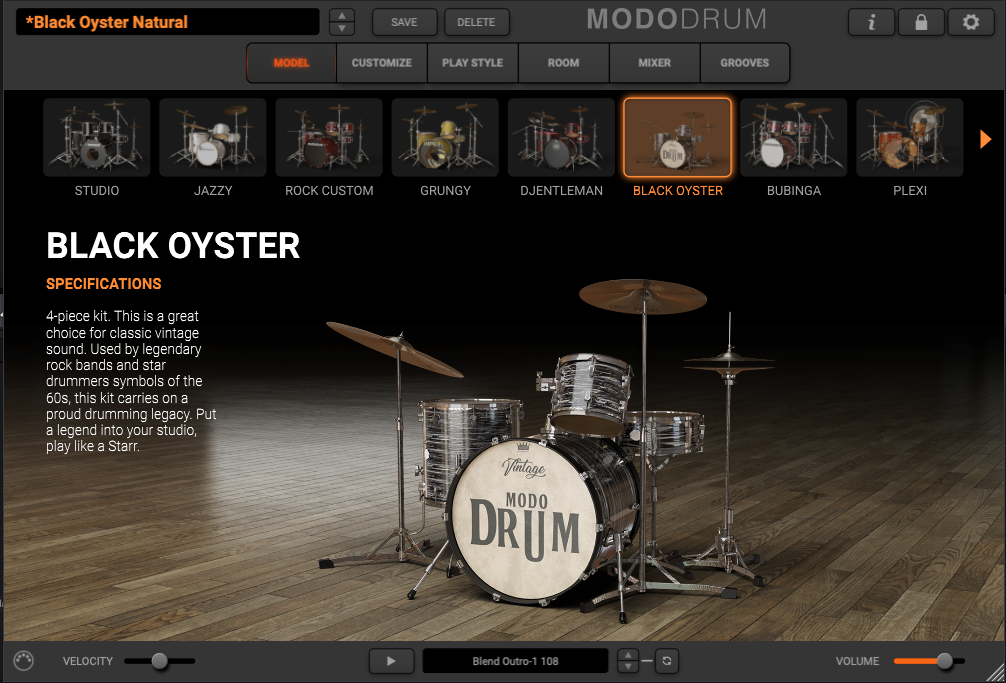Click the crash cymbal on the left stand

pyautogui.click(x=395, y=350)
